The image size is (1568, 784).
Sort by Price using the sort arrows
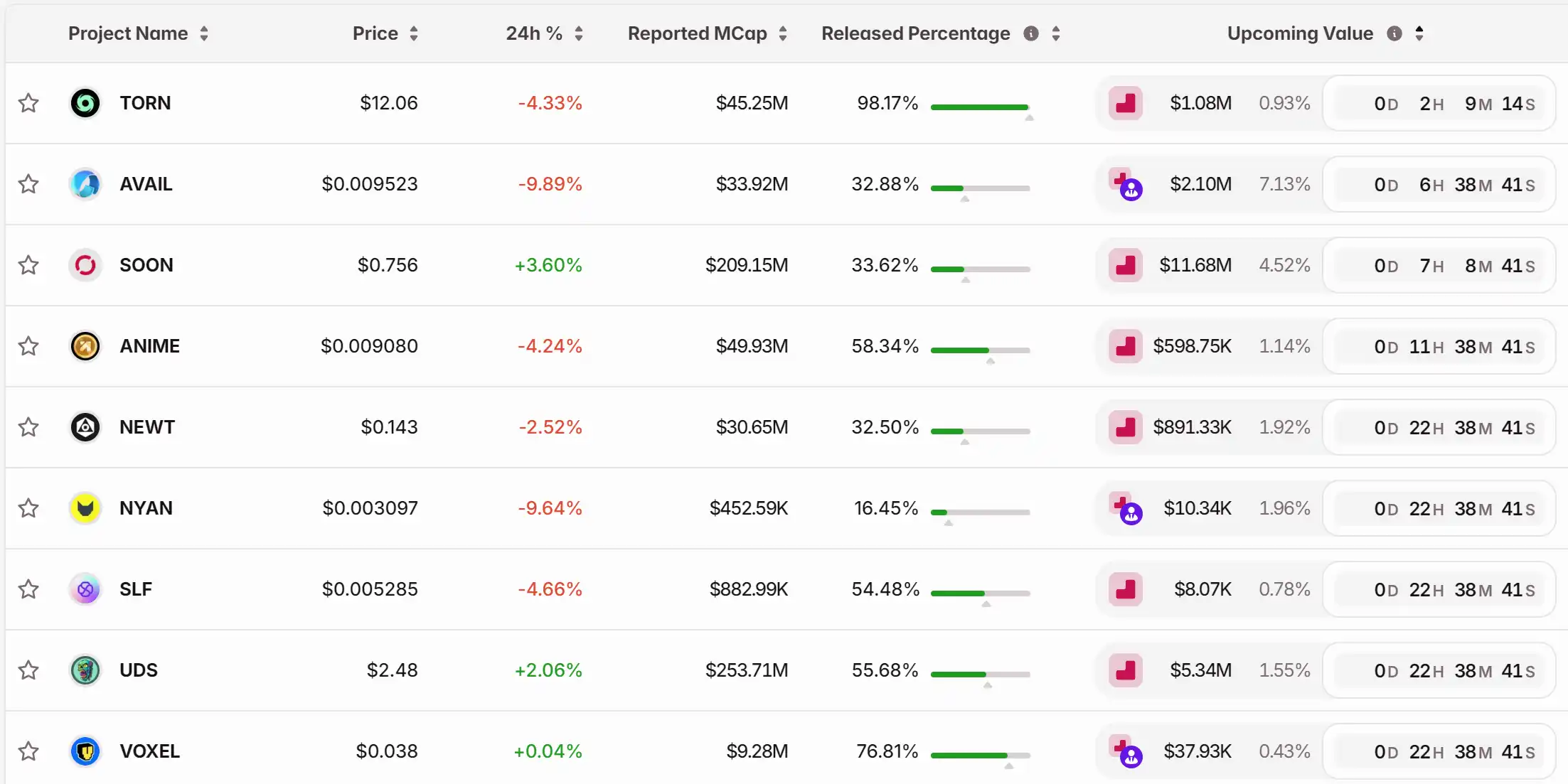click(414, 33)
